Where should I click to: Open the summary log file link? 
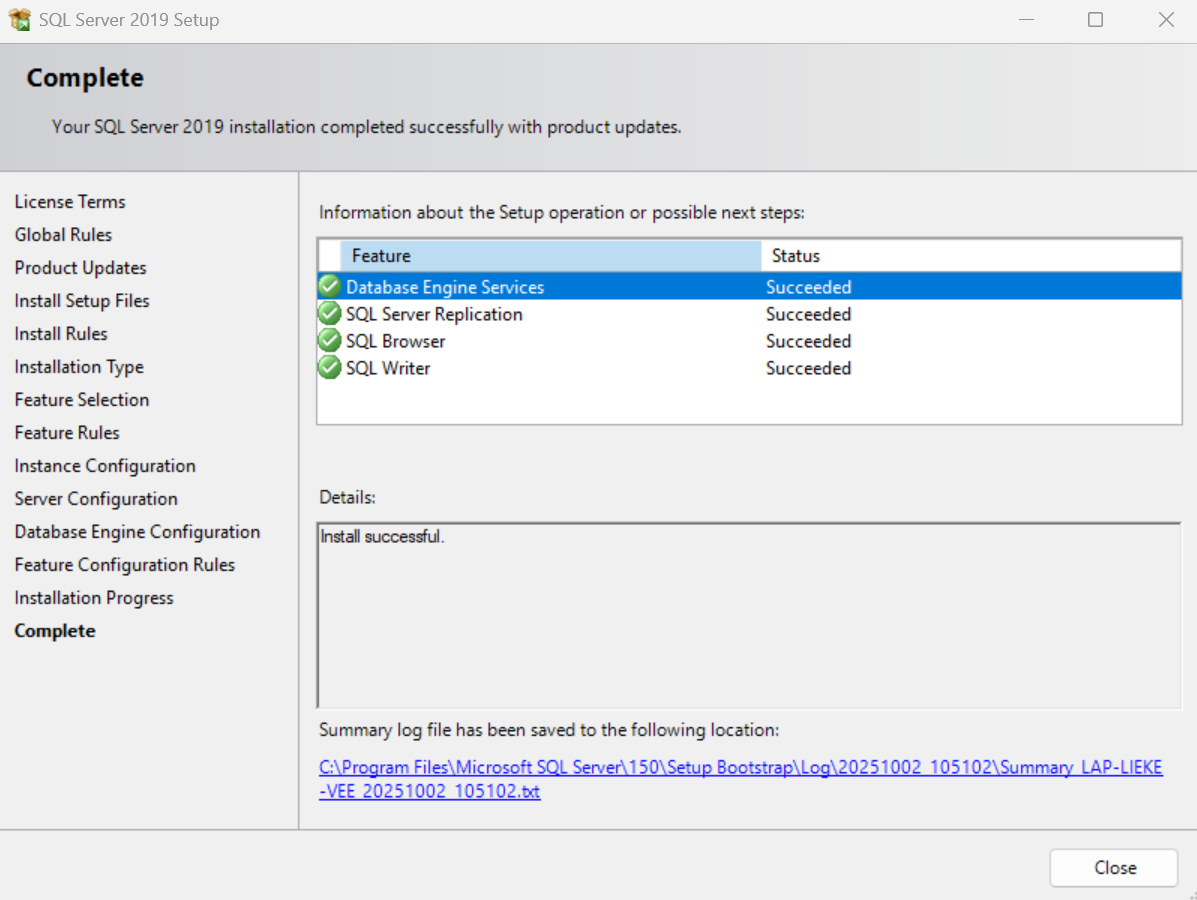[740, 779]
